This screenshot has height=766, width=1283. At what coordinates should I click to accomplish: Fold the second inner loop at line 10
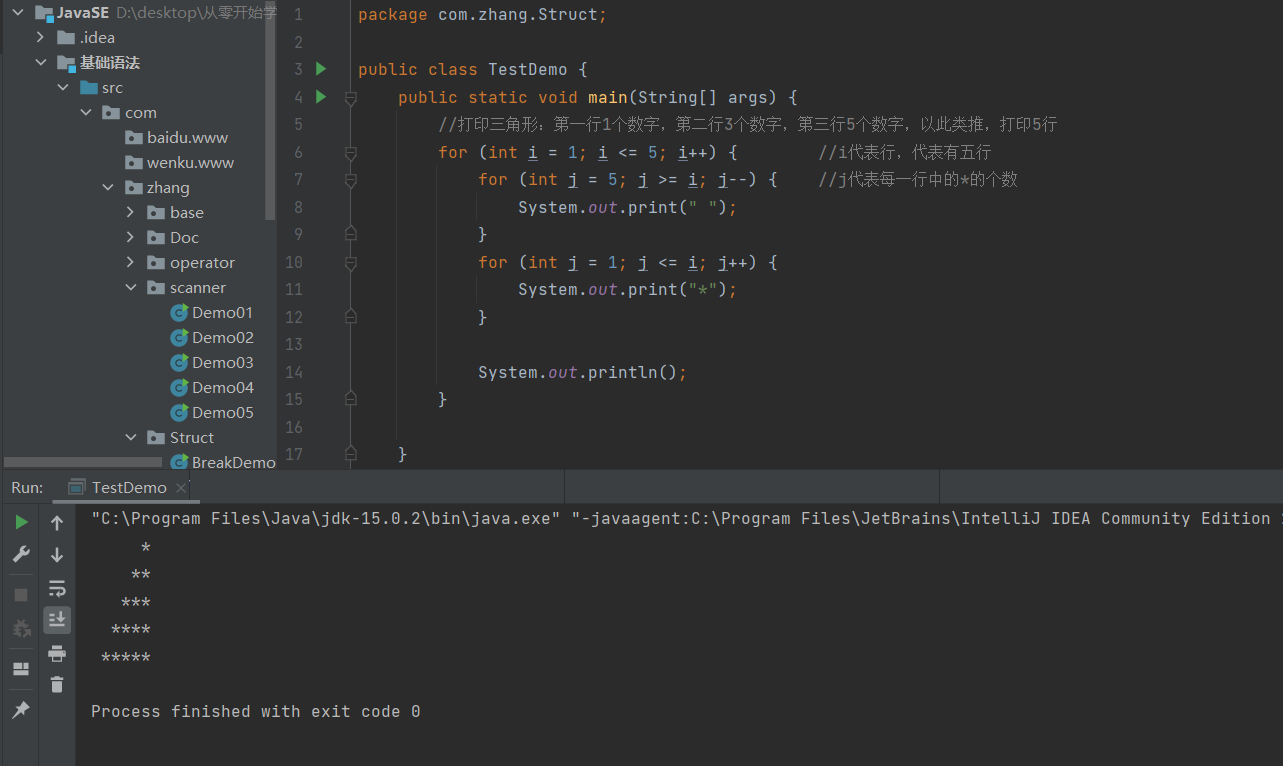[x=350, y=263]
